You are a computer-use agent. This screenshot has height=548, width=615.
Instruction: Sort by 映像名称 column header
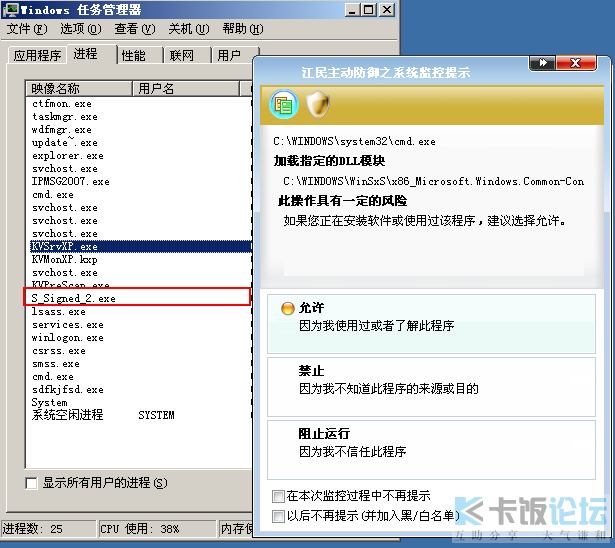(x=78, y=89)
